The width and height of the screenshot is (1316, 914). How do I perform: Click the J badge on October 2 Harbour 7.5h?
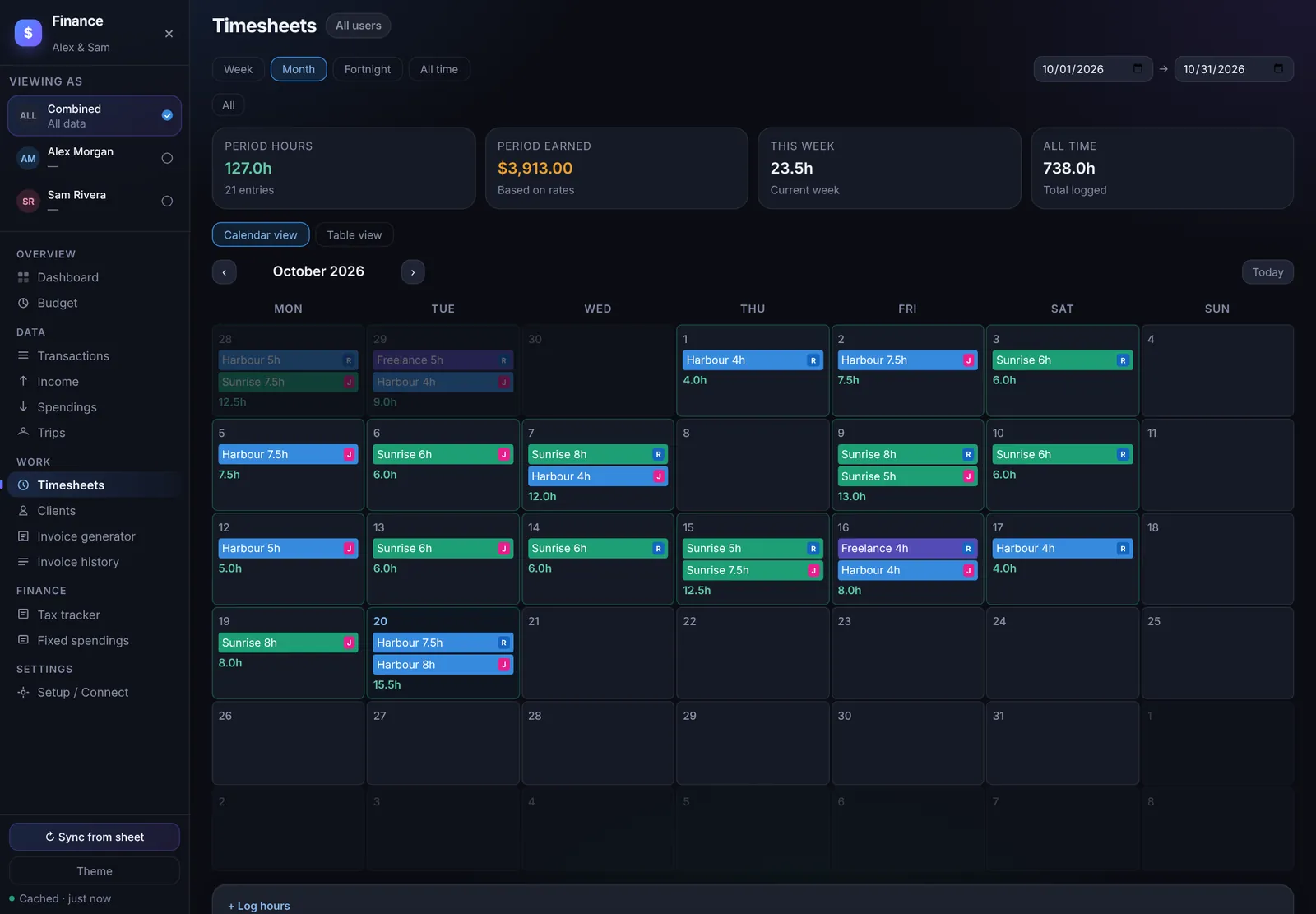tap(968, 360)
